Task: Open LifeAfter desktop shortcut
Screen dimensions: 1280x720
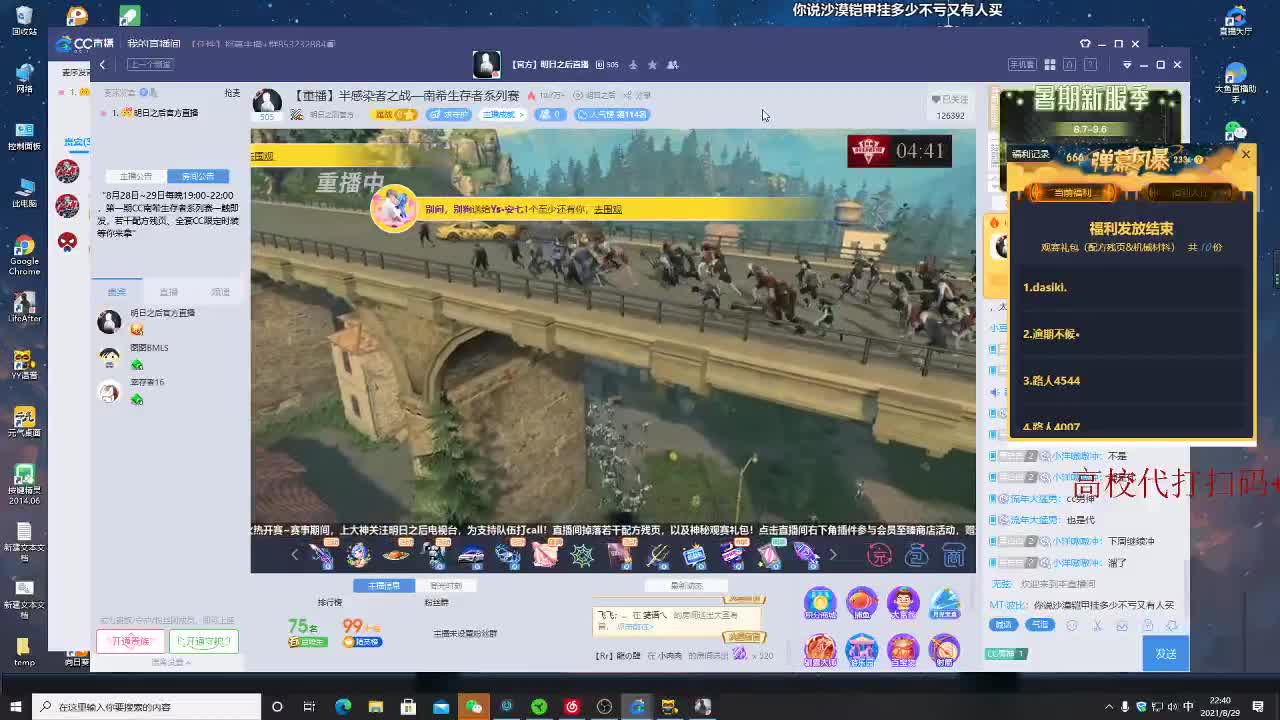Action: tap(24, 306)
